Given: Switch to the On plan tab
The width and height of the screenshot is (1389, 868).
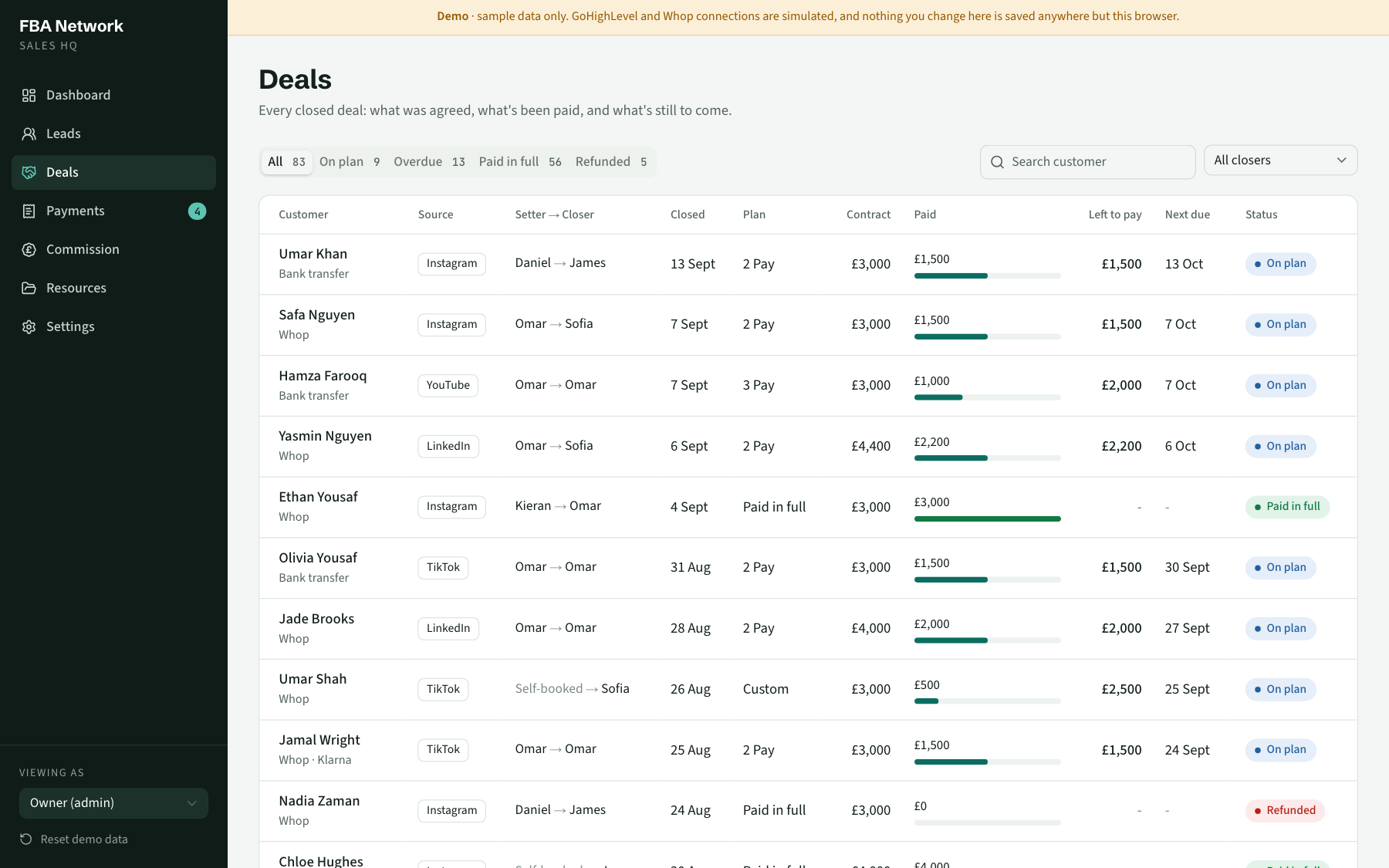Looking at the screenshot, I should [x=350, y=162].
